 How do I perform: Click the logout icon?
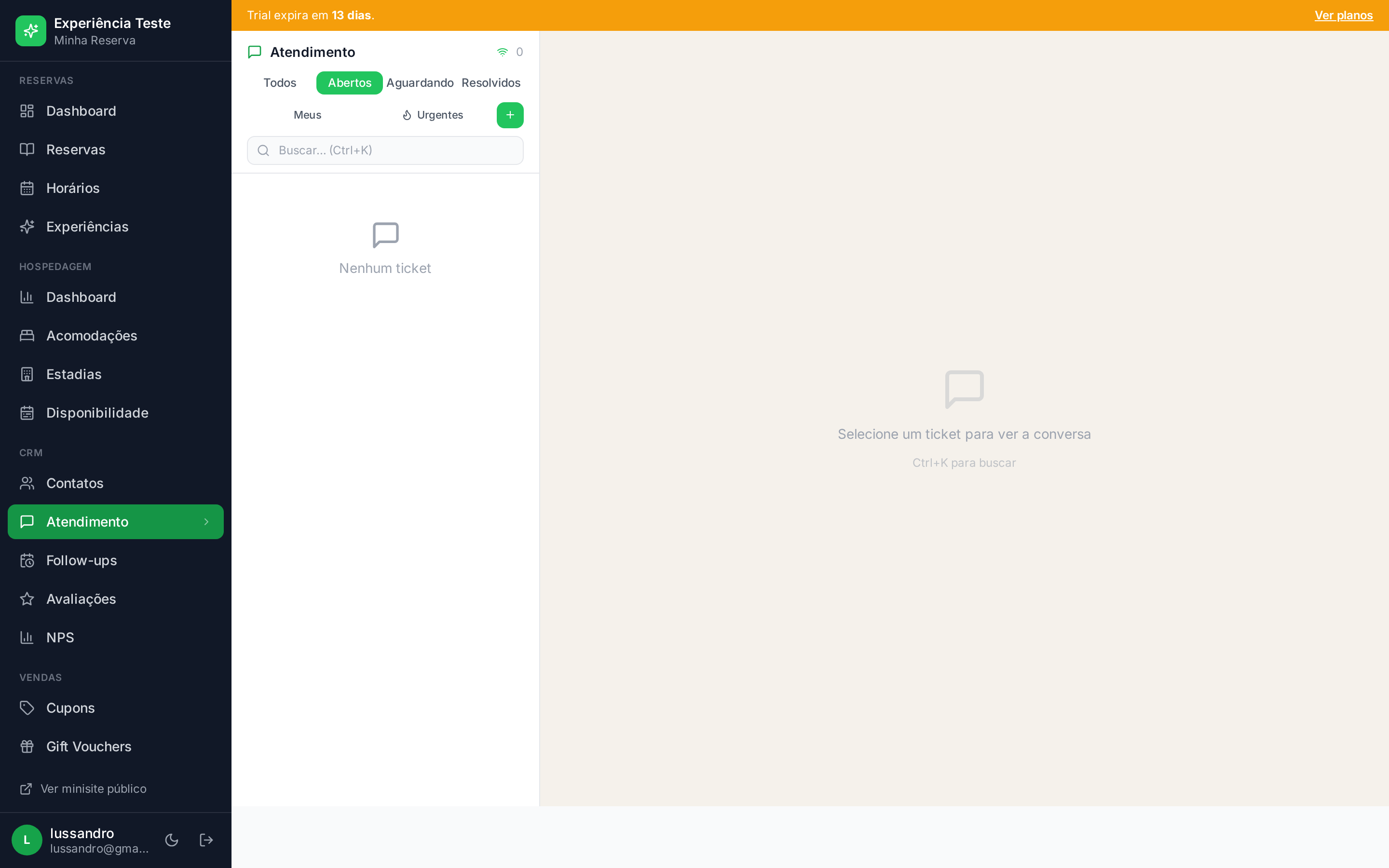coord(206,840)
